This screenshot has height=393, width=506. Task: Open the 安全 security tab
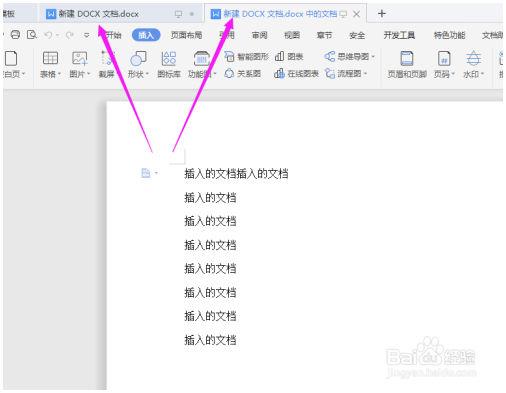click(x=357, y=35)
